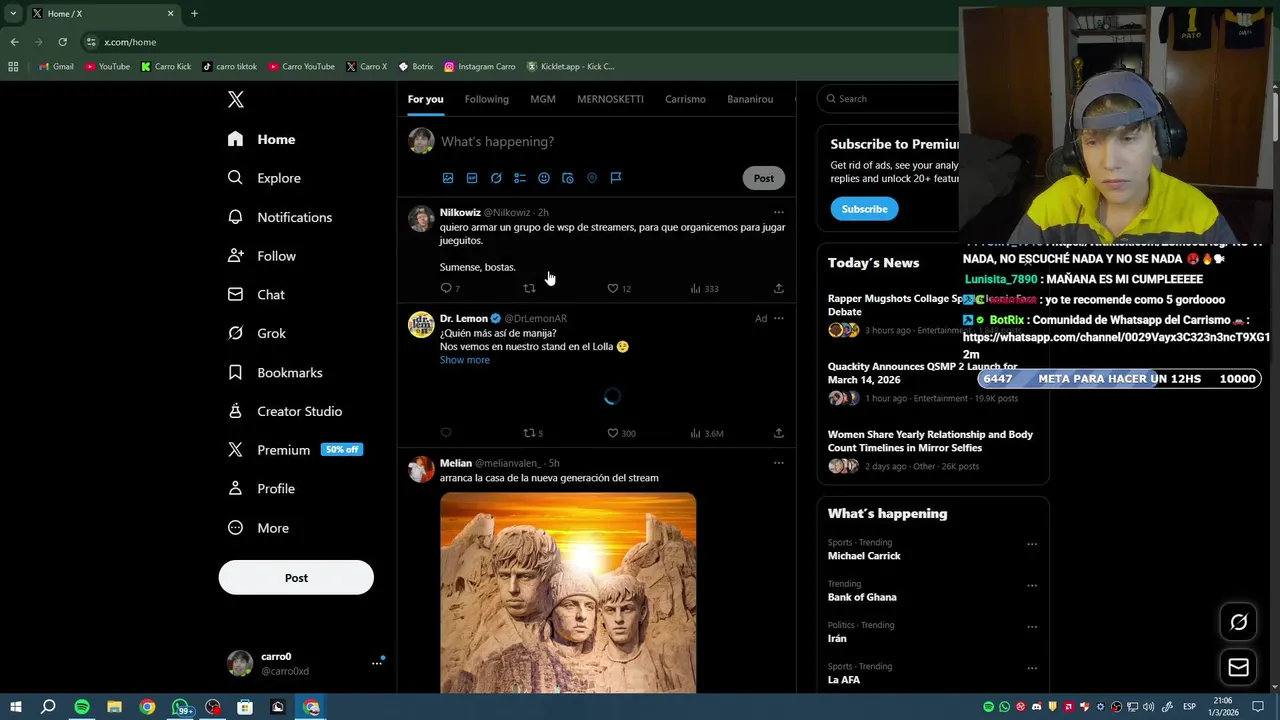1280x720 pixels.
Task: Schedule the post with the calendar icon
Action: coord(568,178)
